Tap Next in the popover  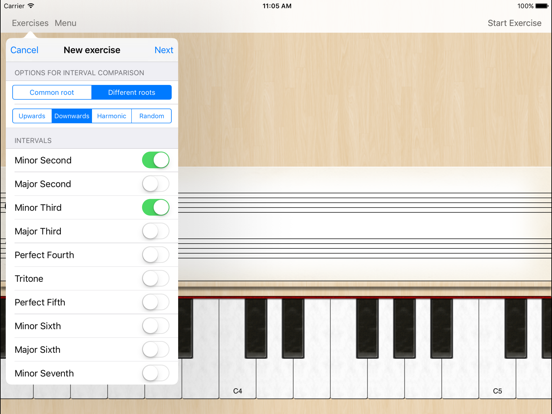tap(164, 50)
